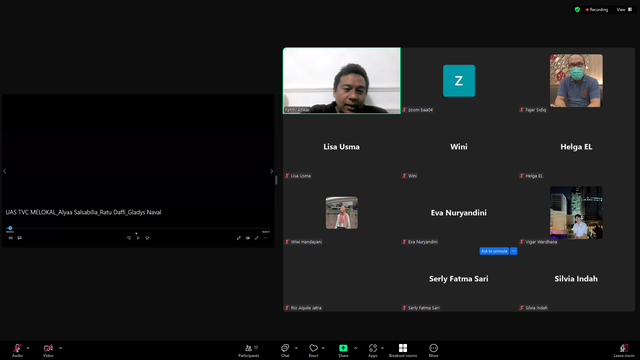Open the React heart menu
The height and width of the screenshot is (360, 640).
click(313, 350)
